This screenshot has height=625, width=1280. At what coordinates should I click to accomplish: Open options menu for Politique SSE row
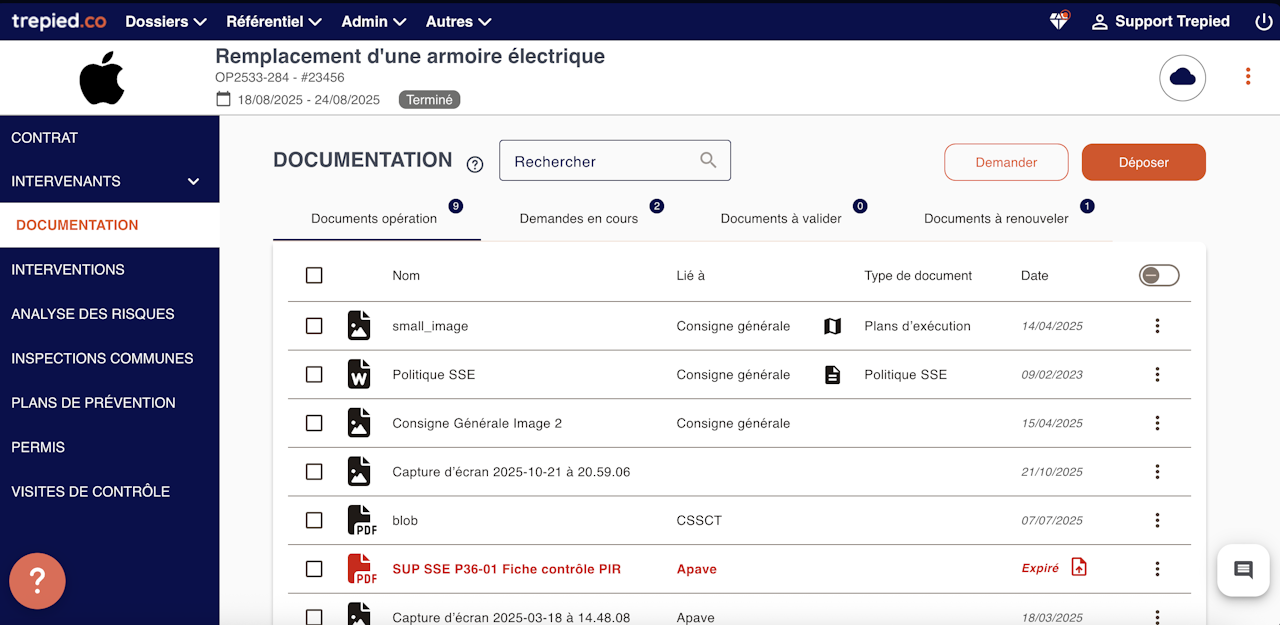click(1157, 374)
